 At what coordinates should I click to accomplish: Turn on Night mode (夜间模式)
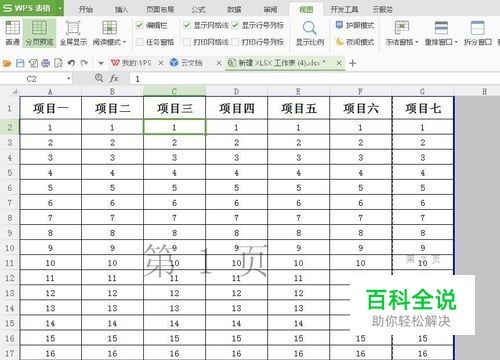tap(355, 42)
